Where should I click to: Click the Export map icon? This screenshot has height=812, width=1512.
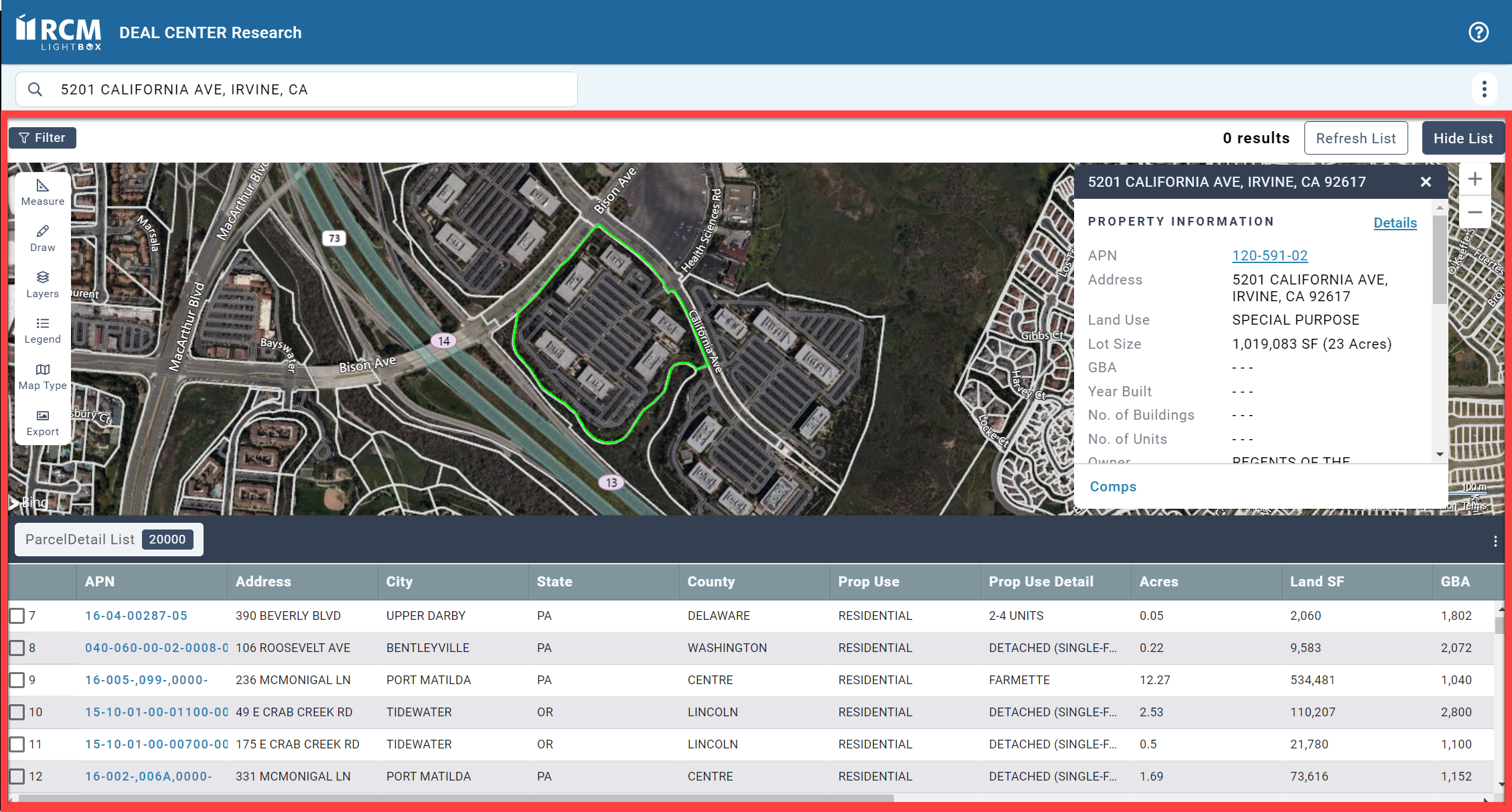(x=42, y=422)
